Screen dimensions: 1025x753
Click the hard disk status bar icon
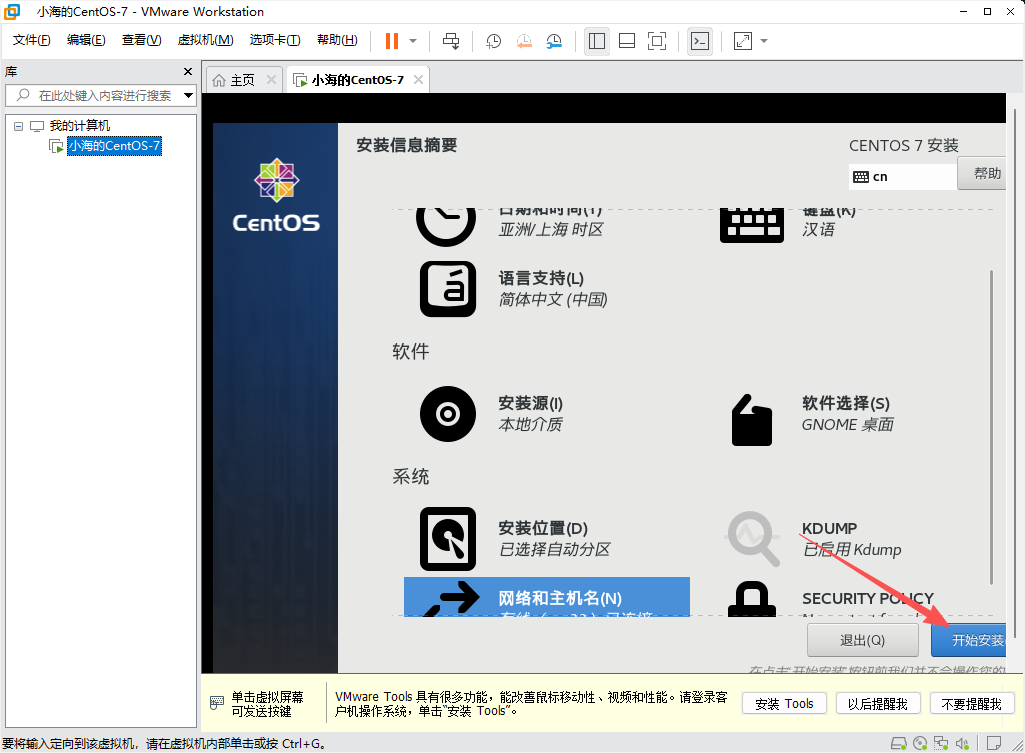[899, 743]
